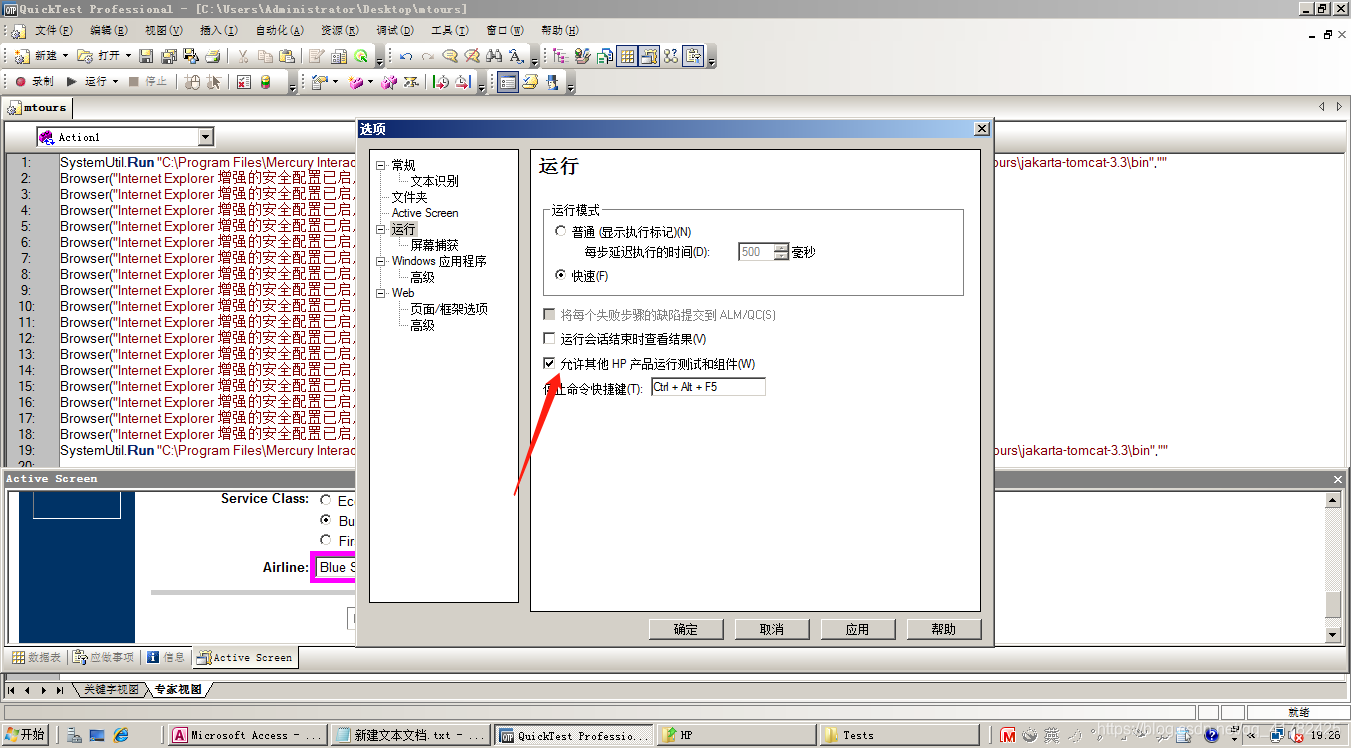
Task: Toggle the Data Table grid view icon
Action: pos(627,56)
